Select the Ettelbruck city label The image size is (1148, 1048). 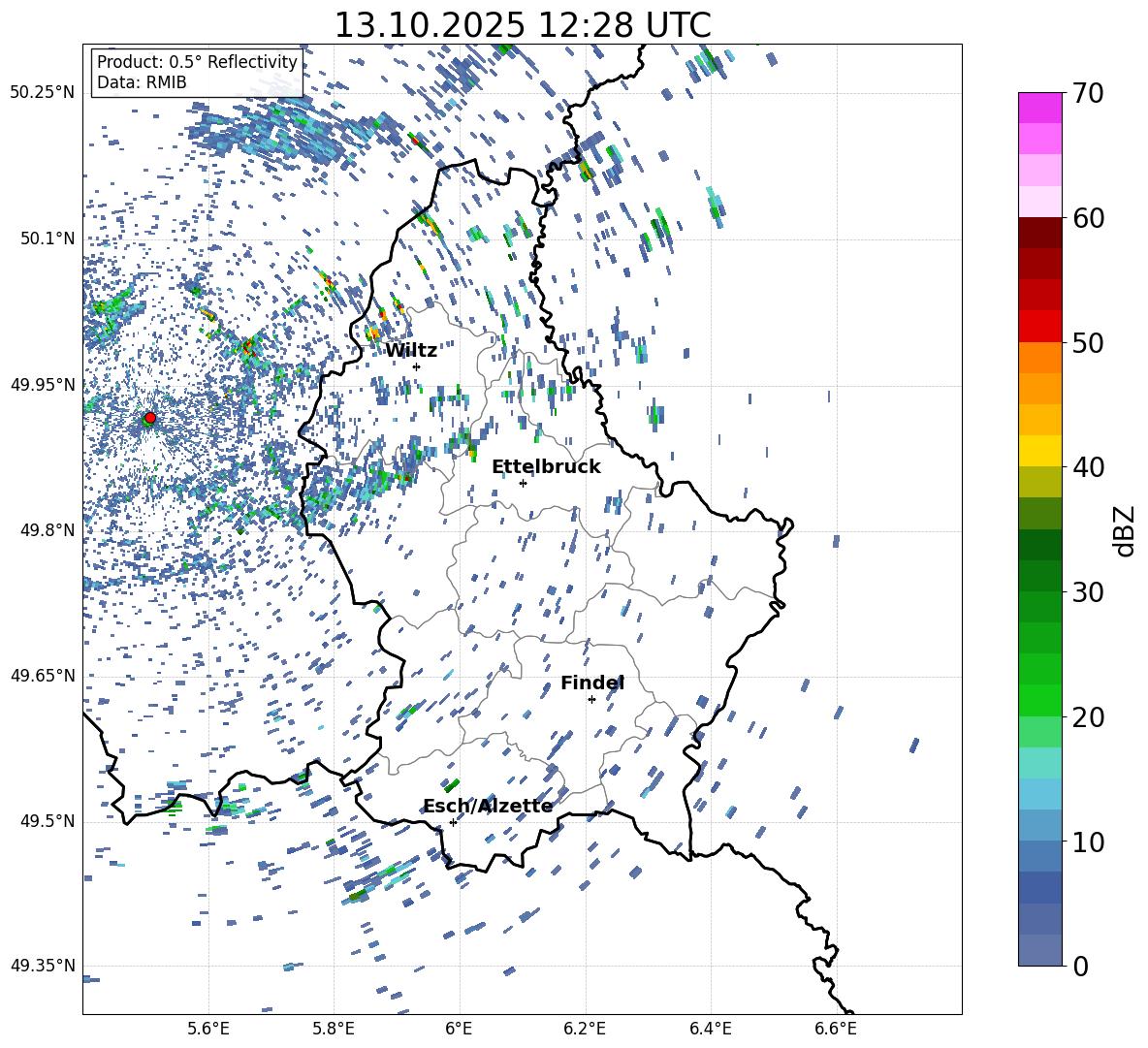[546, 467]
